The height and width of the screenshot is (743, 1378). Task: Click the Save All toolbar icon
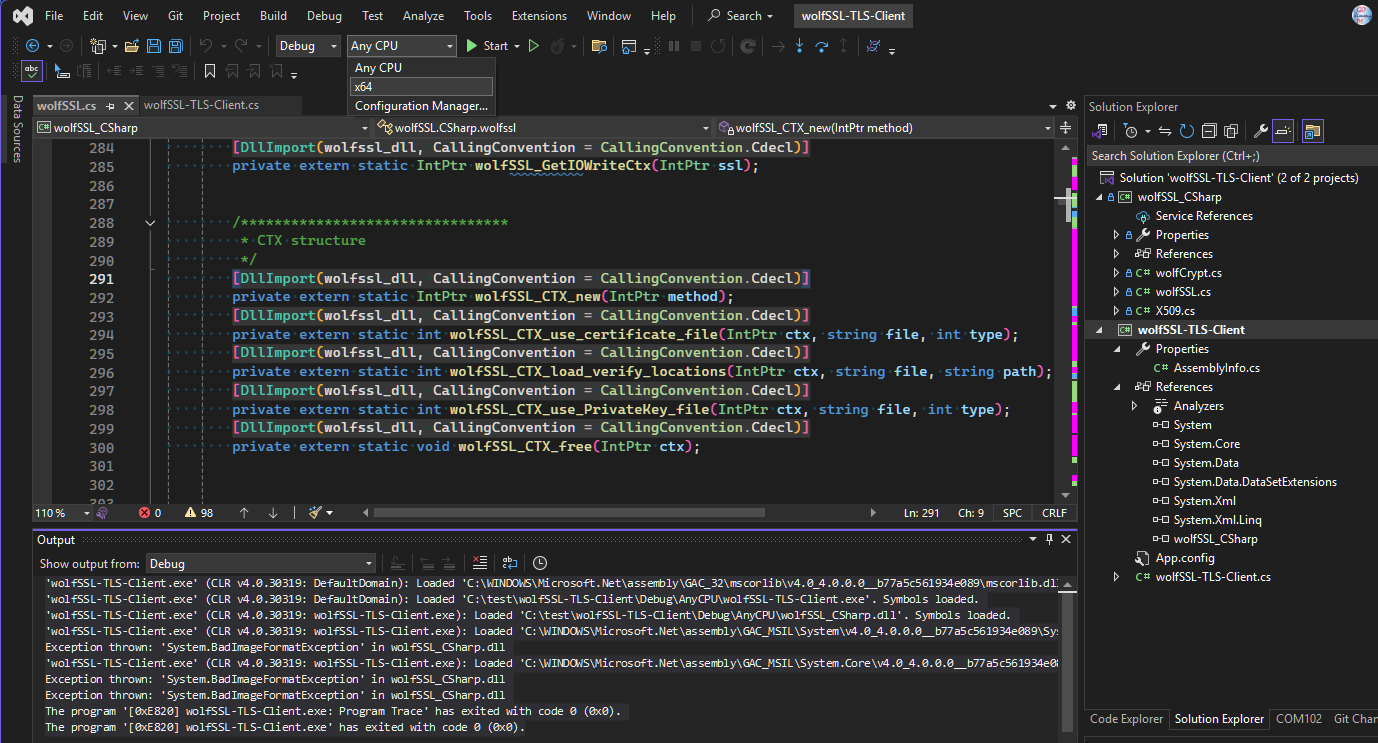174,46
